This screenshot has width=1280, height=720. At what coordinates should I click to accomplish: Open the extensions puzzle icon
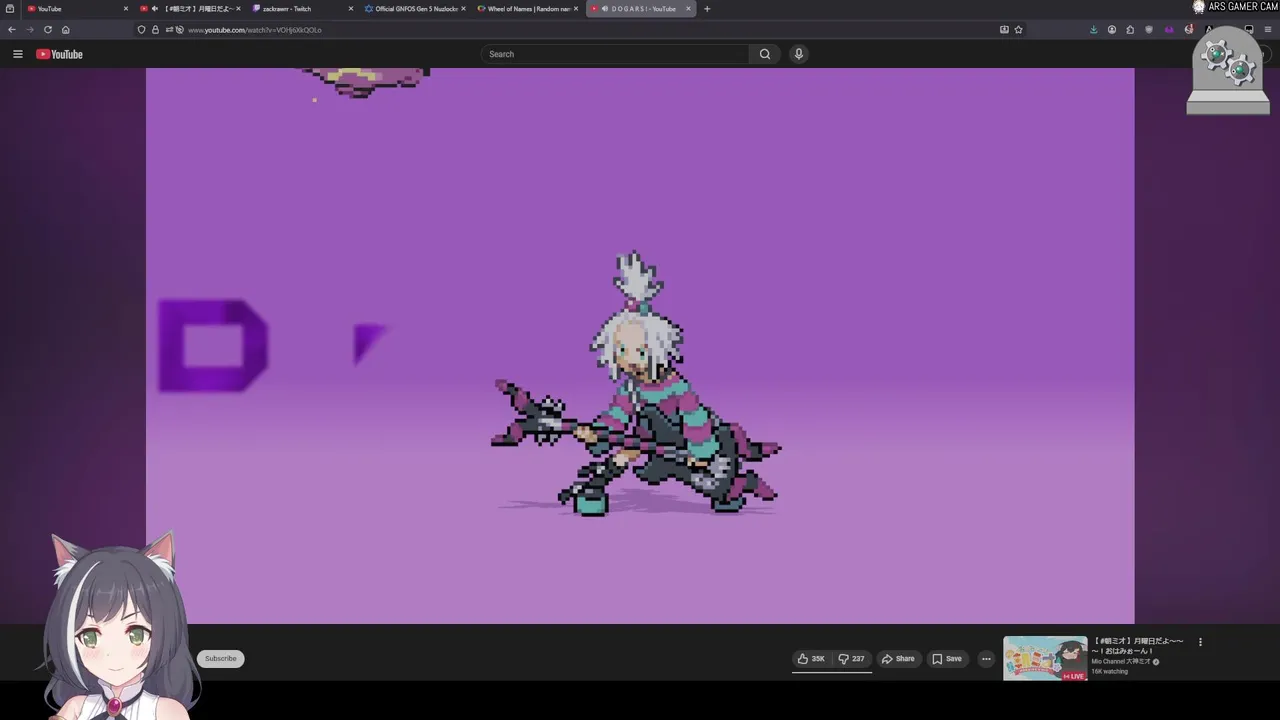click(x=1131, y=30)
